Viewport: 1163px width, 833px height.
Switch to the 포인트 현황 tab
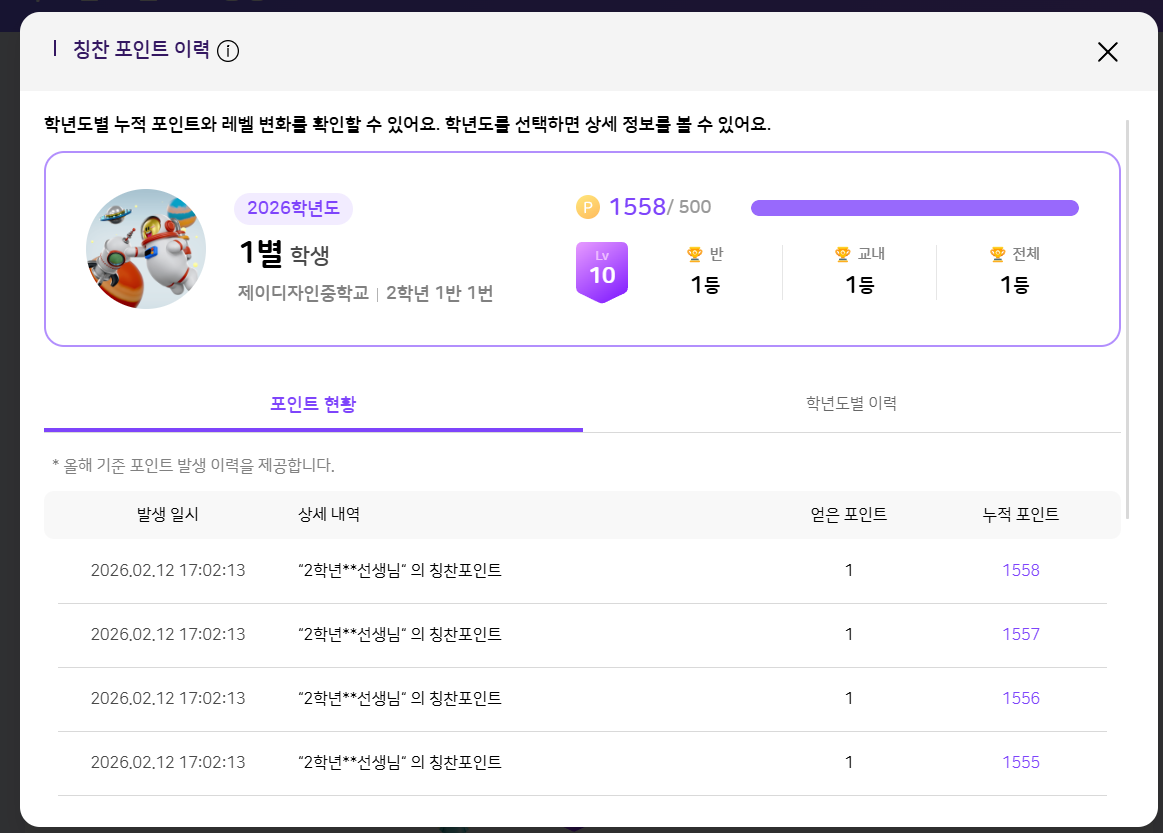click(313, 404)
